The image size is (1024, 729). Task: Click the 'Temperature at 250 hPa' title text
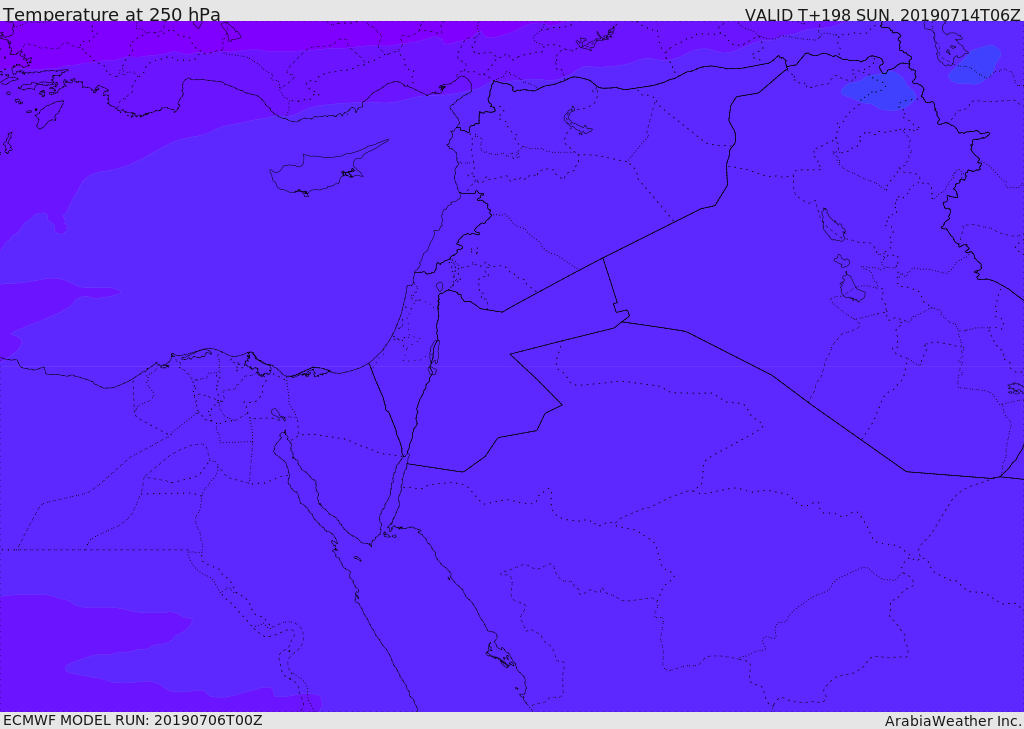coord(112,14)
